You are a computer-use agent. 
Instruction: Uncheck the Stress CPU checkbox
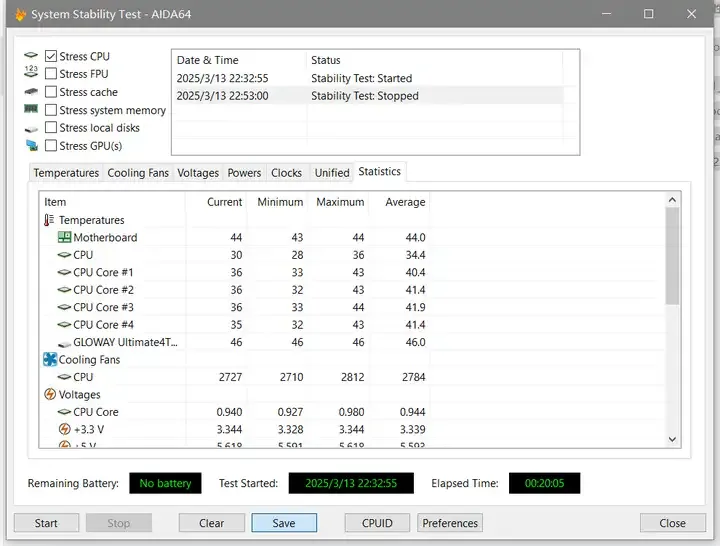click(x=51, y=56)
